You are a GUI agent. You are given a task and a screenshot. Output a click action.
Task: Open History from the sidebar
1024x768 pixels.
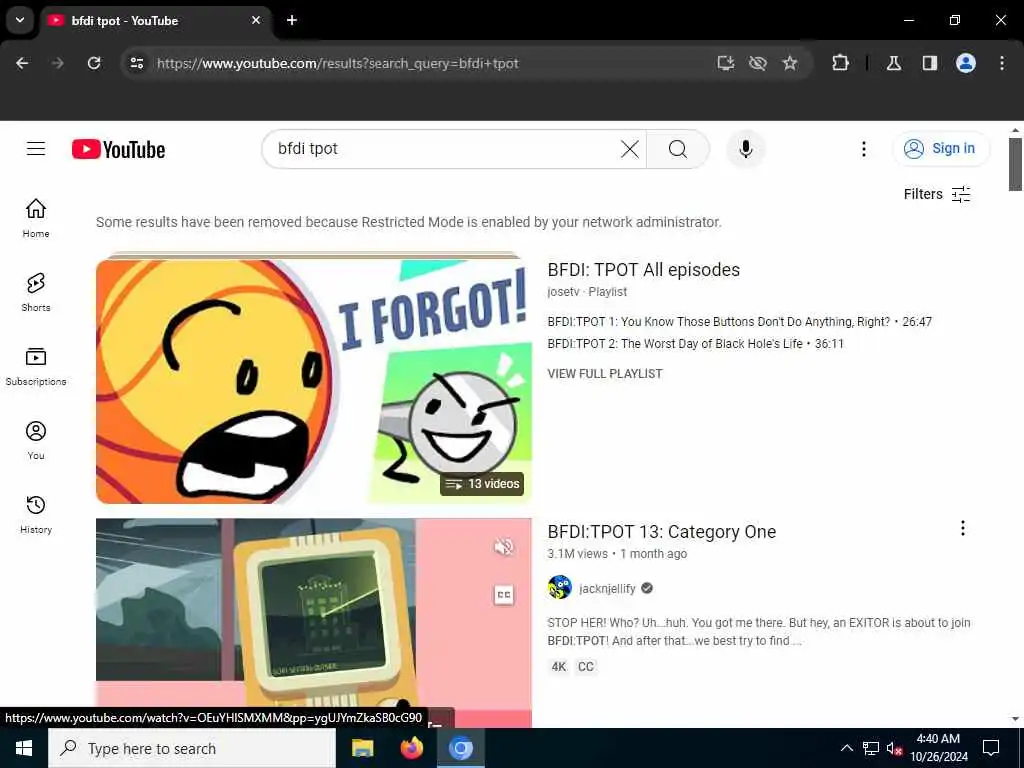[x=36, y=514]
